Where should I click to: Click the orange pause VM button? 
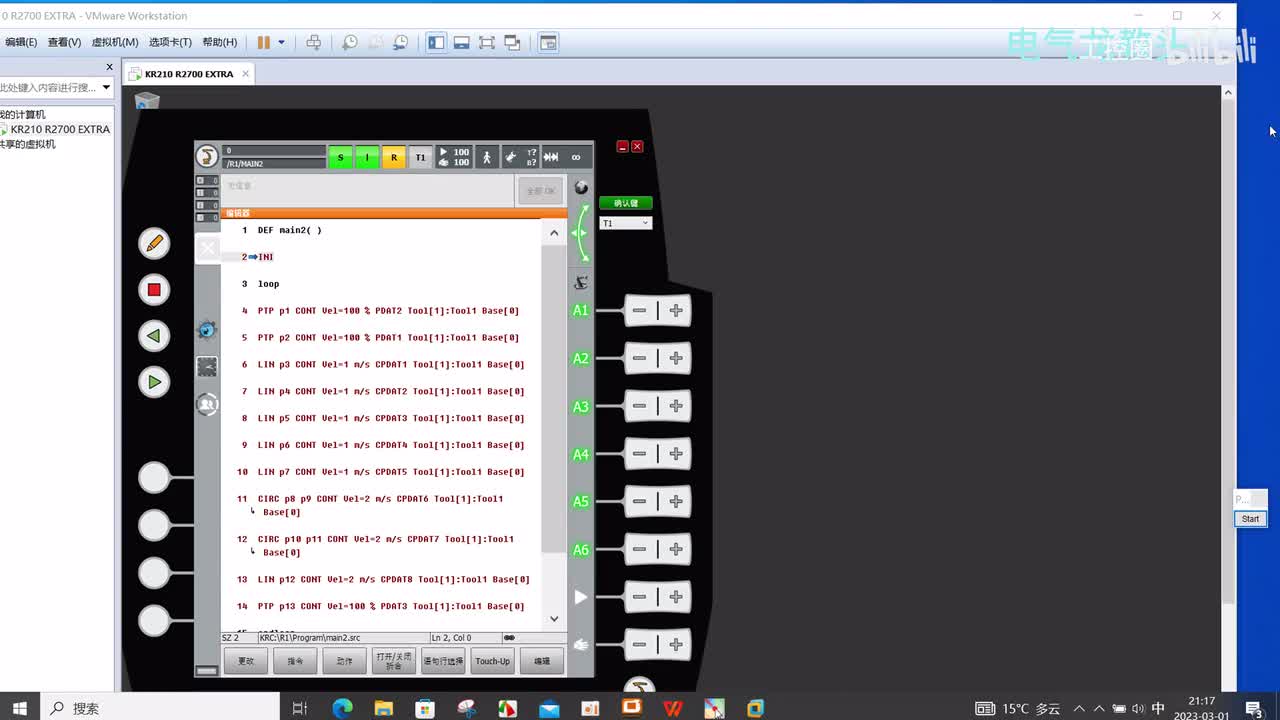264,42
